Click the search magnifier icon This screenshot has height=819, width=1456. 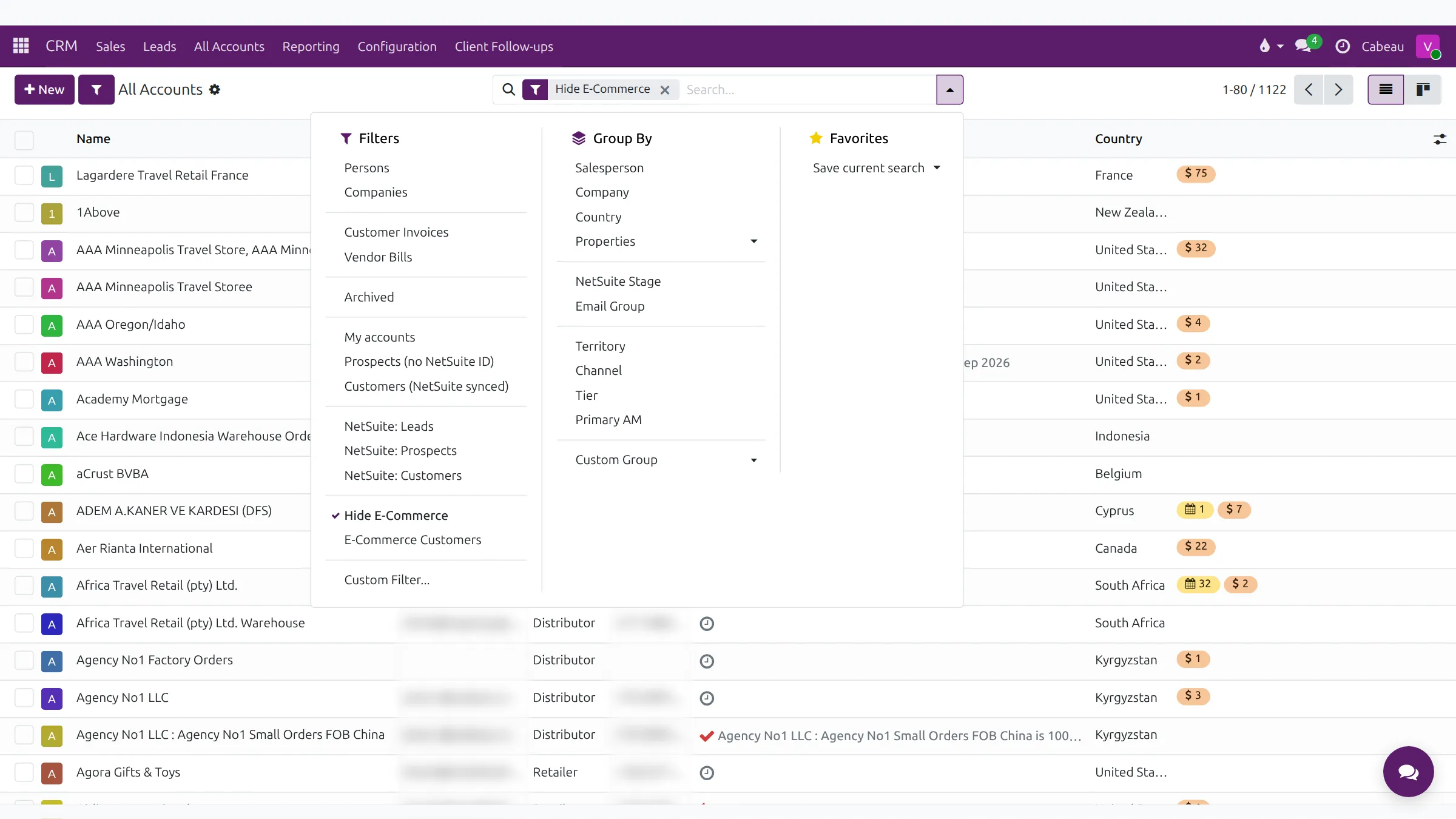[x=508, y=90]
